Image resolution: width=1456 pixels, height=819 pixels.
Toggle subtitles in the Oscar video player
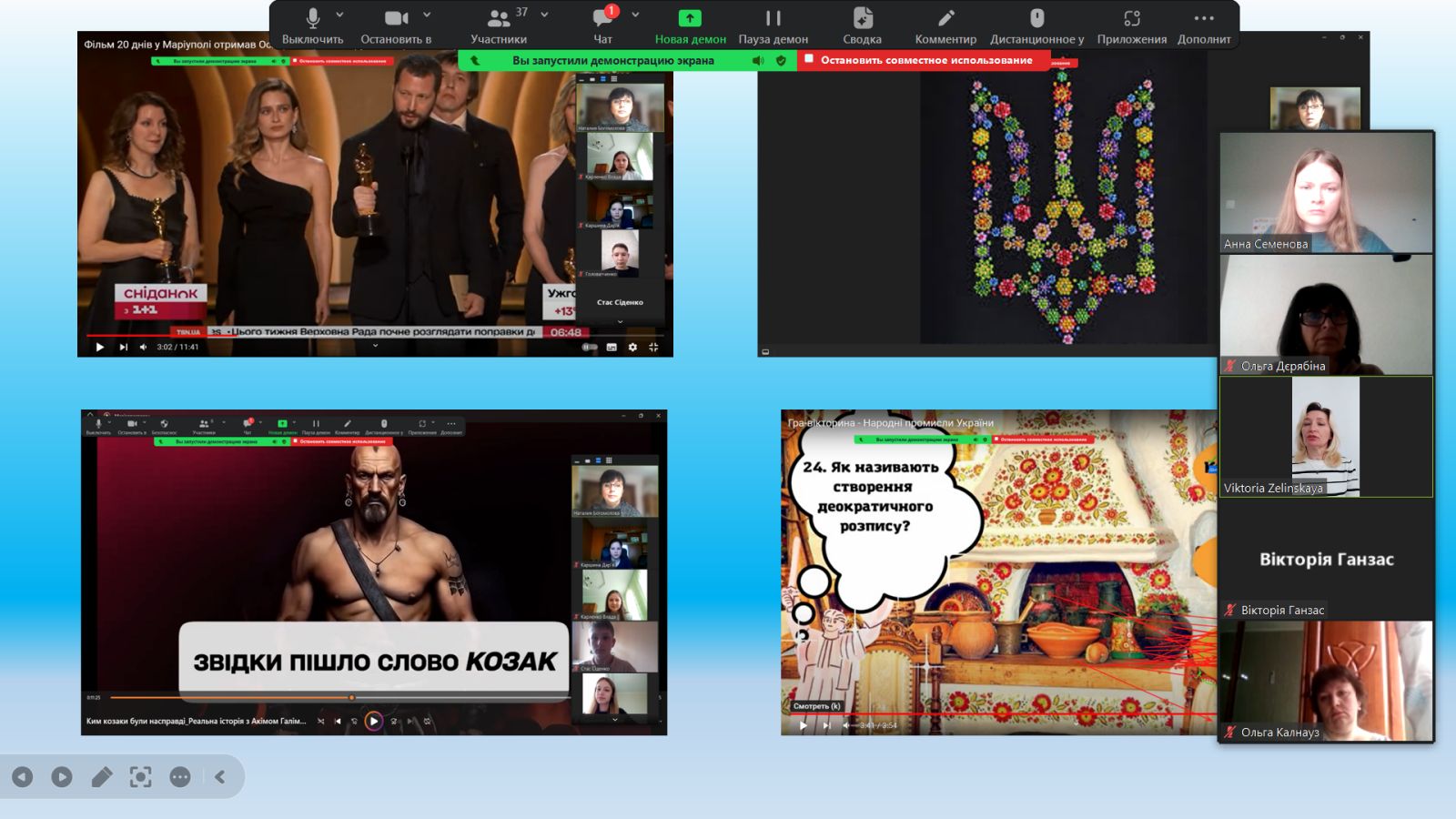[x=612, y=347]
